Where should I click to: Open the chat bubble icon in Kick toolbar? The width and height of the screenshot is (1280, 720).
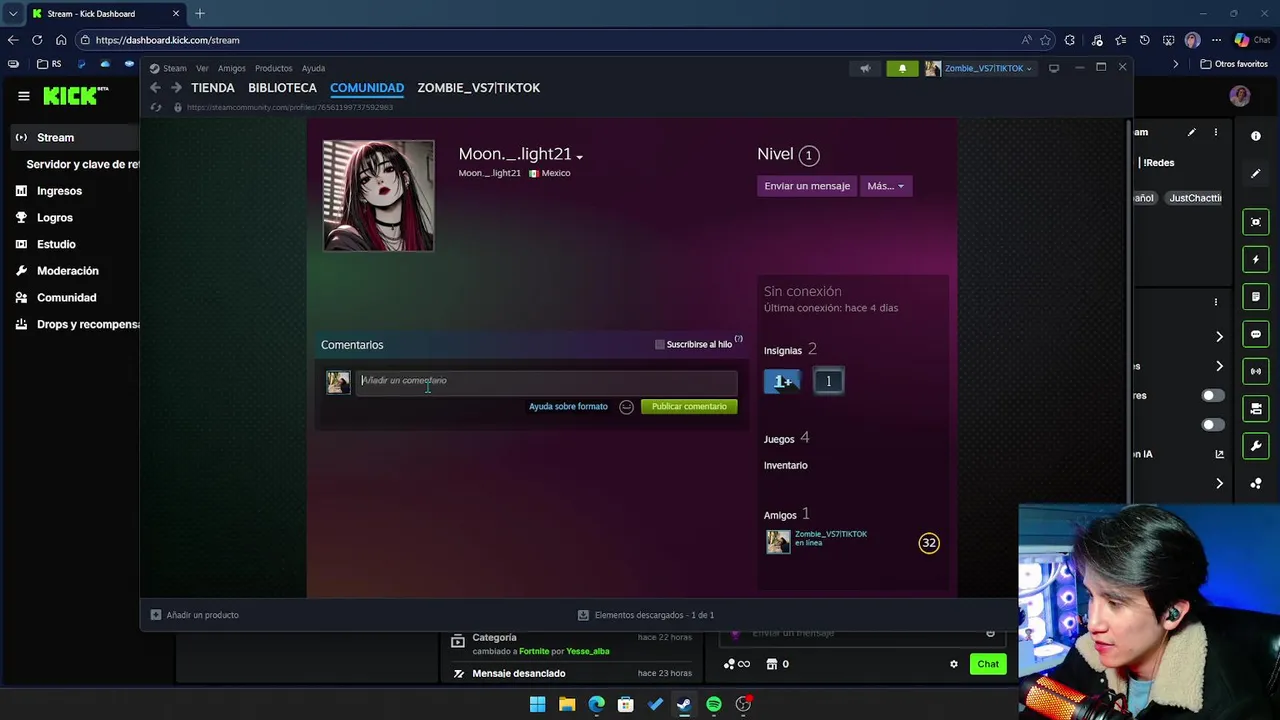(1256, 334)
